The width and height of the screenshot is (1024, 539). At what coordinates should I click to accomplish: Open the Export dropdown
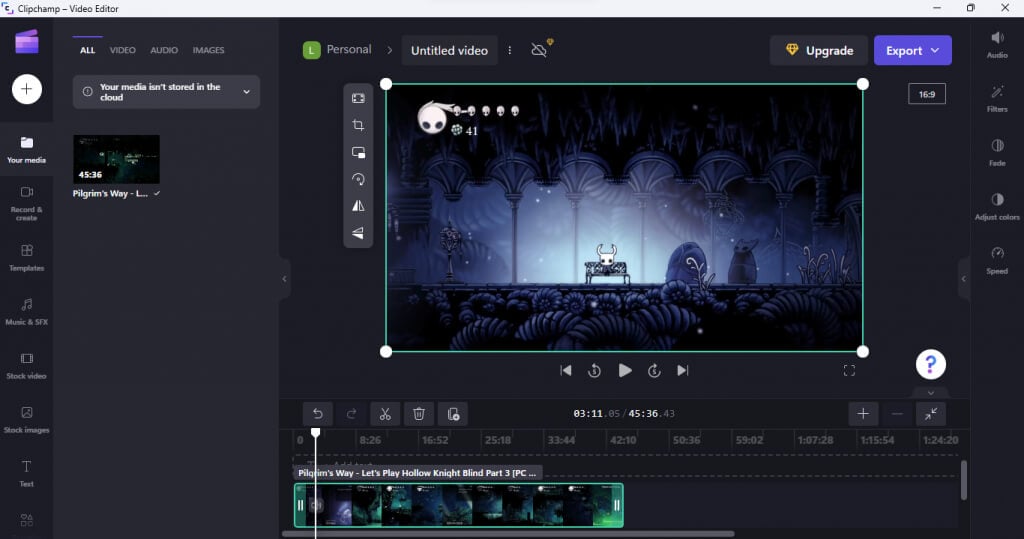(912, 50)
